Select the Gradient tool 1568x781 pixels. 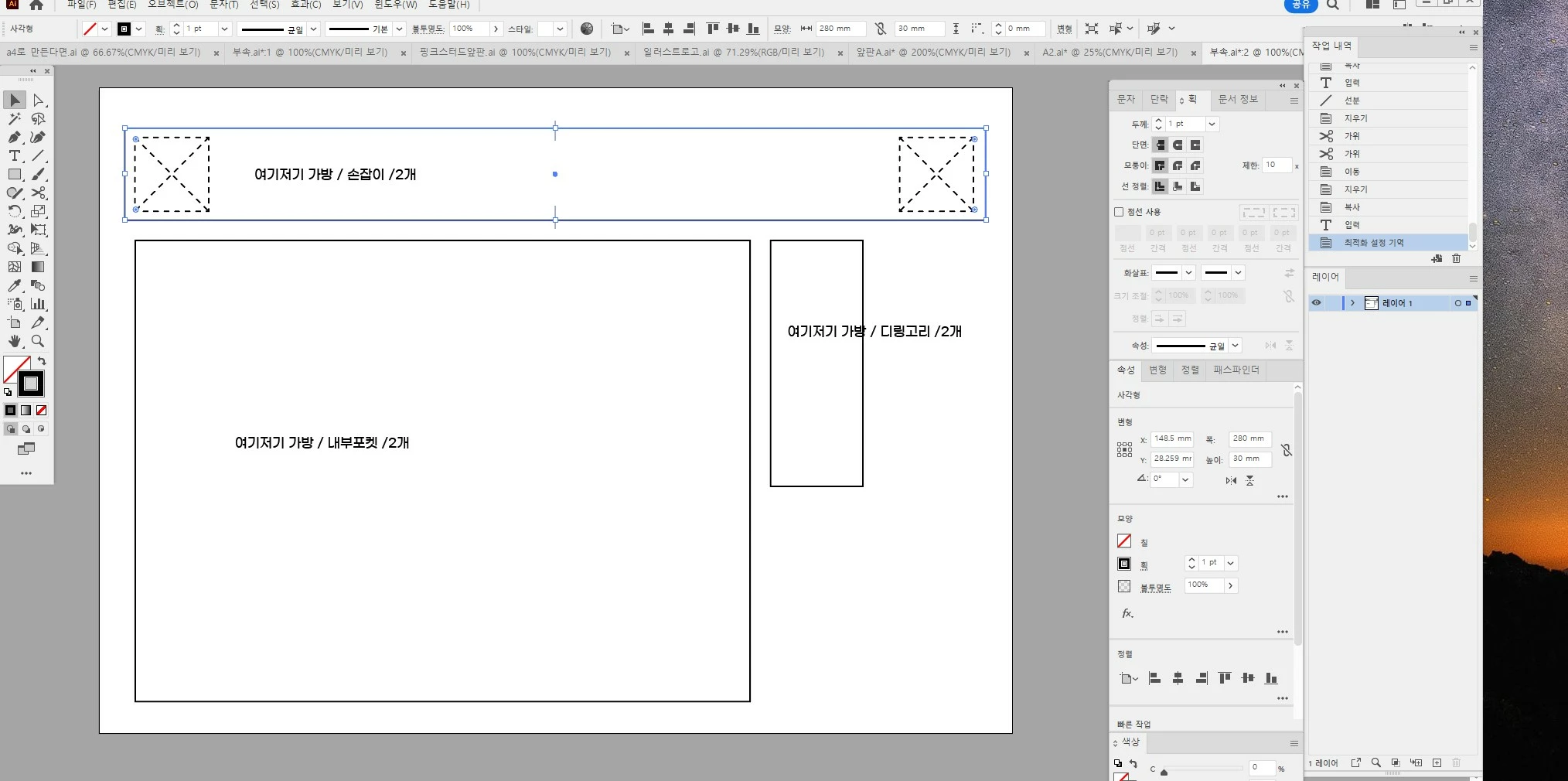coord(38,268)
